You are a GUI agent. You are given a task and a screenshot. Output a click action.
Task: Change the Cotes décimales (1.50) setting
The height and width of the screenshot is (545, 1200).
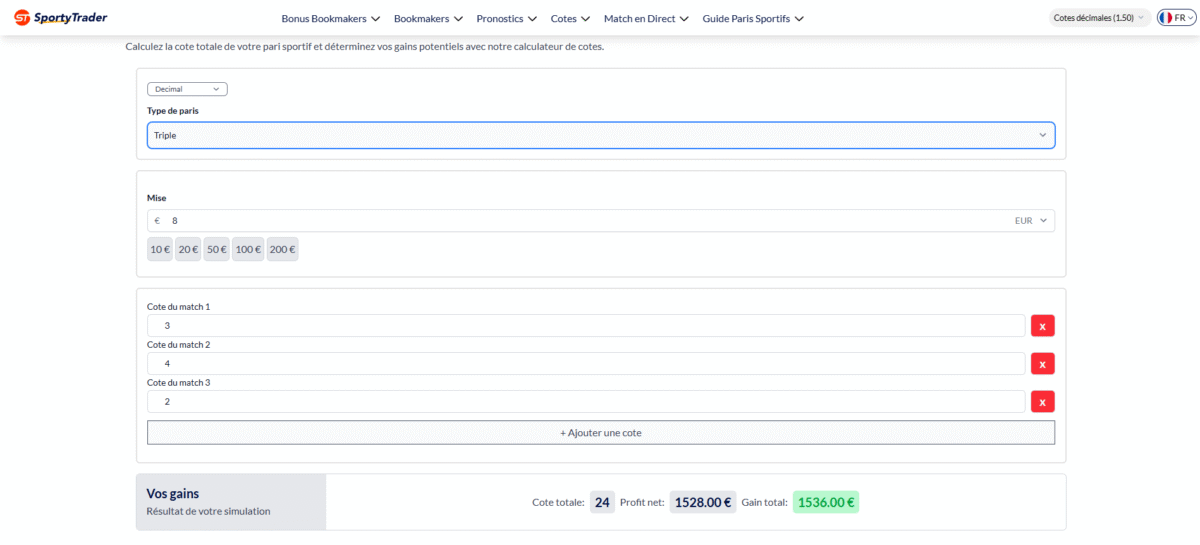tap(1099, 18)
